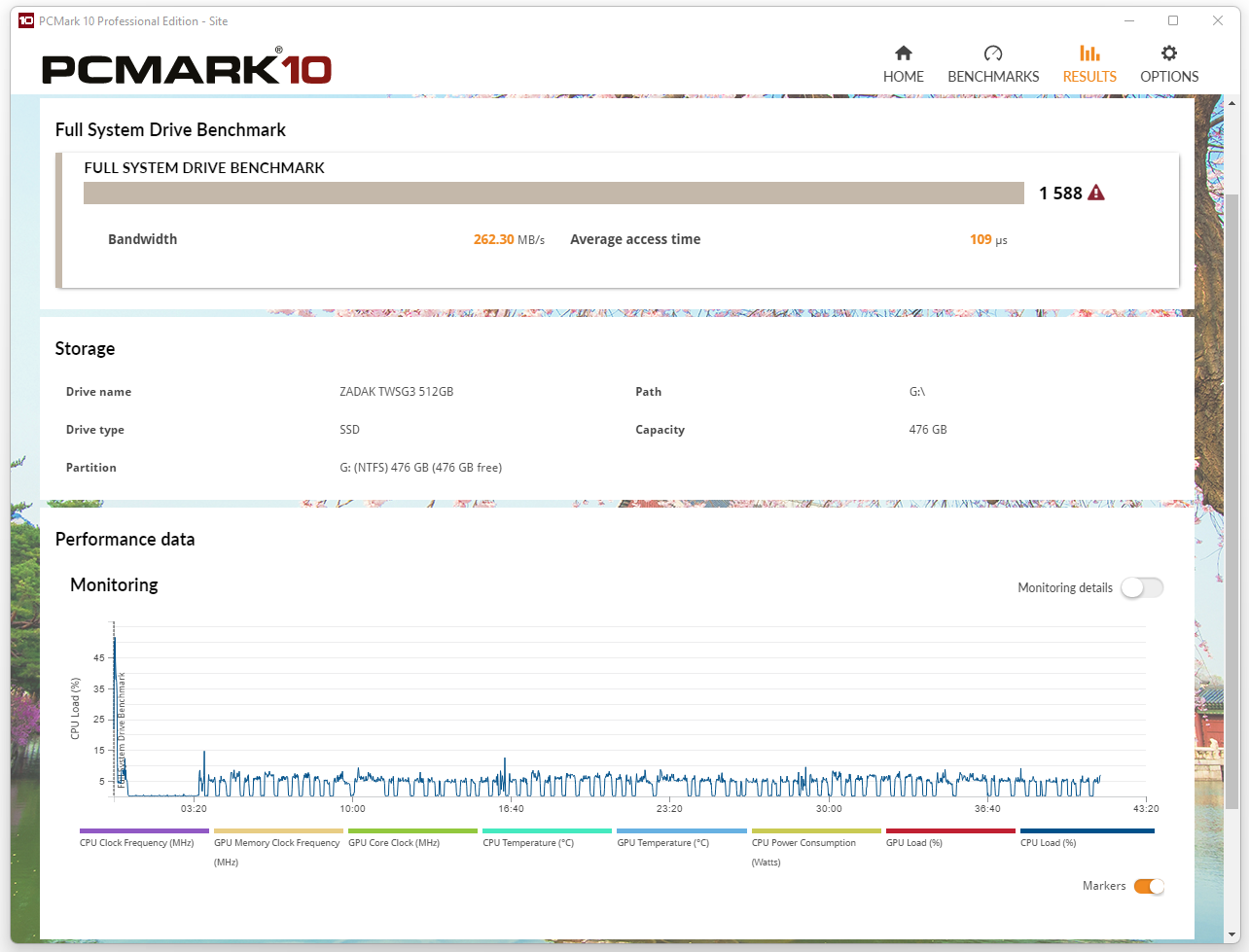Close the PCMark 10 window
Viewport: 1249px width, 952px height.
point(1217,20)
